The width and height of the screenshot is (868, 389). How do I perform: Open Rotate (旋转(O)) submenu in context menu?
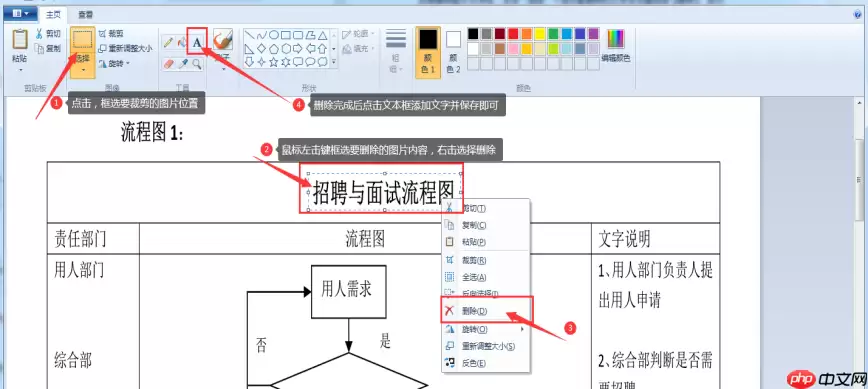pos(486,329)
